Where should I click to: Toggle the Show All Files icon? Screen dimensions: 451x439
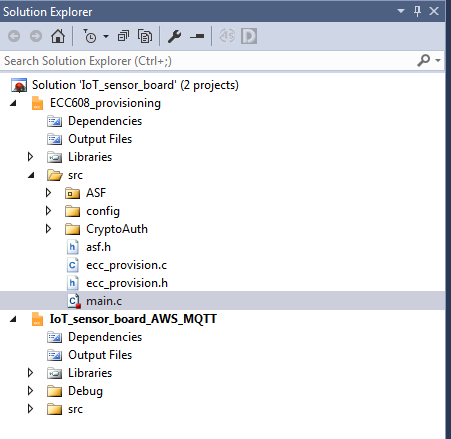(145, 36)
